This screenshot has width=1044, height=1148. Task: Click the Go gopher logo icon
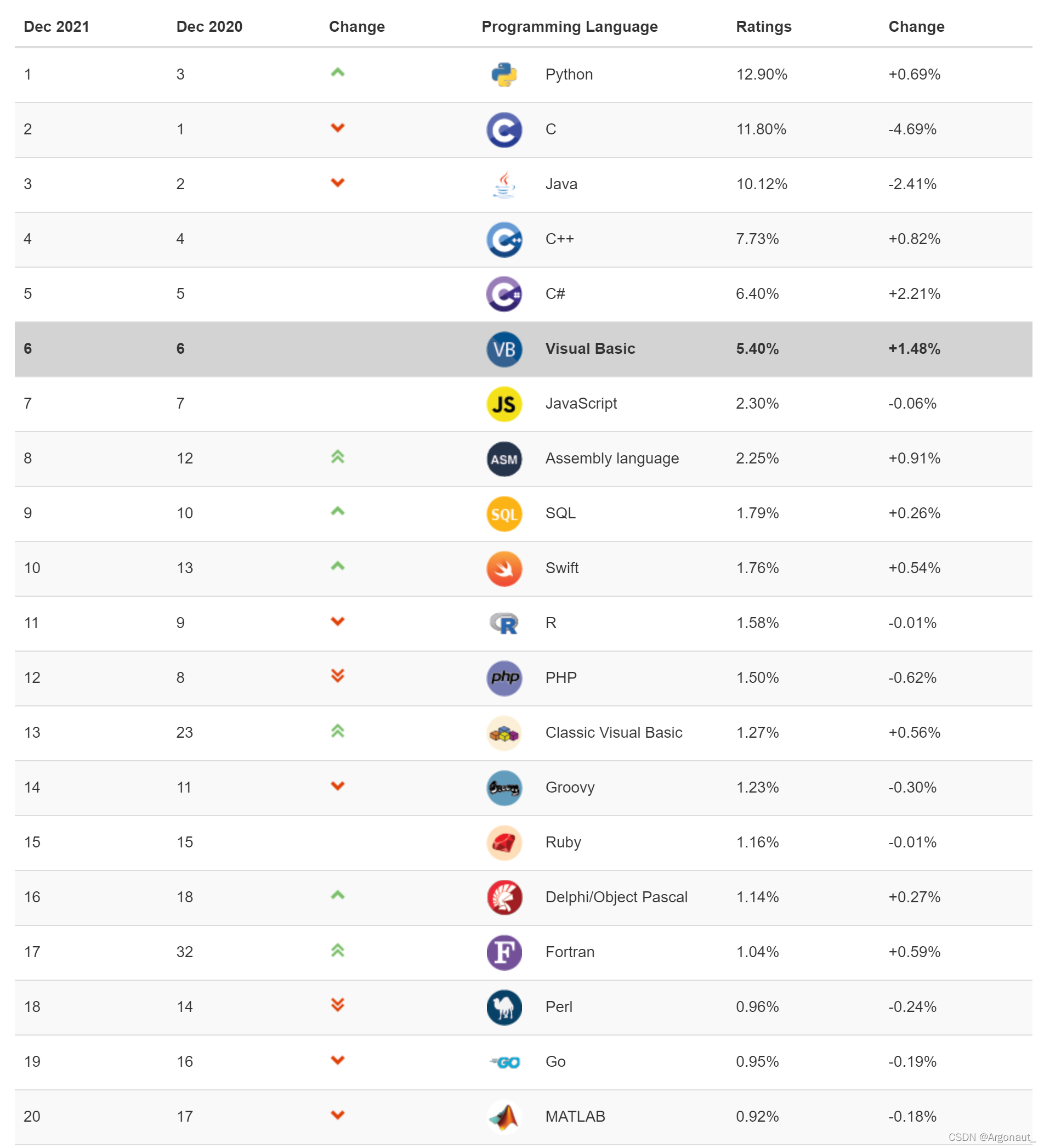(505, 1062)
